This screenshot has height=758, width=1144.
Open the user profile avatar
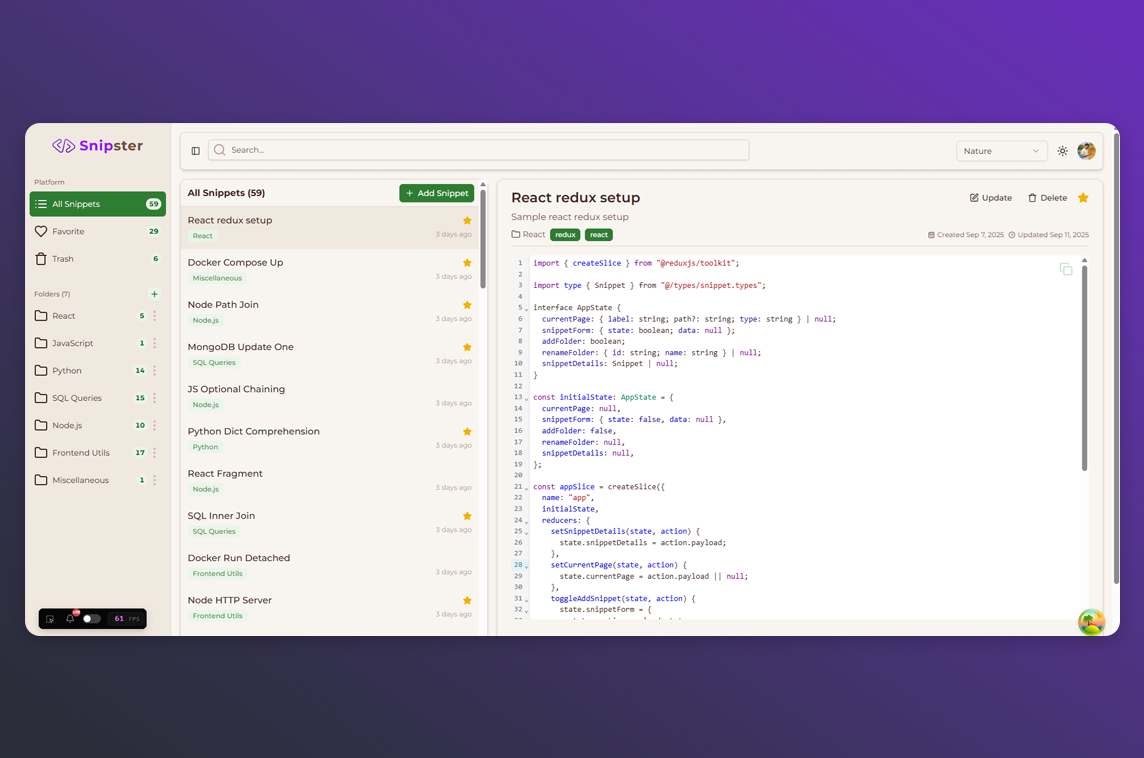1086,151
